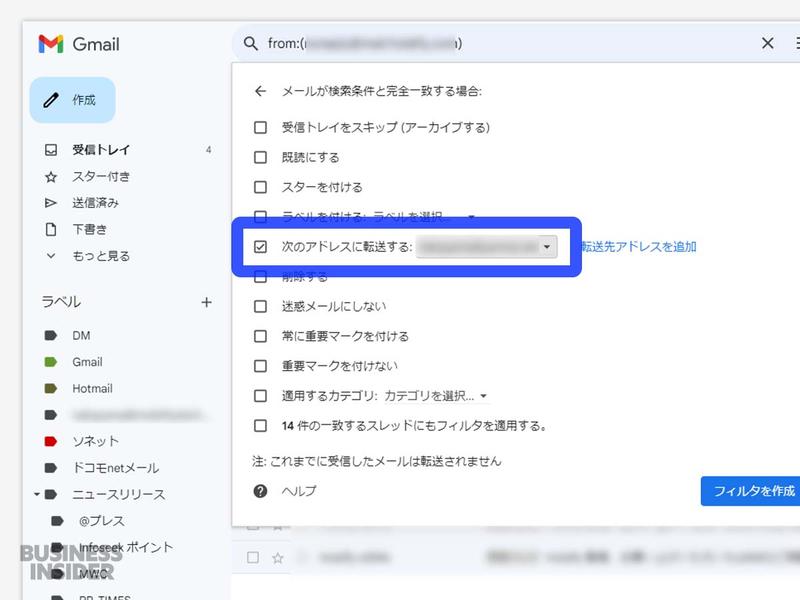Star the blurred email in list
800x600 pixels.
tap(278, 558)
